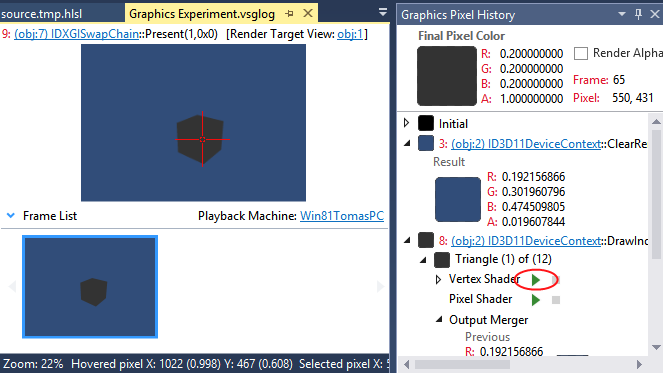This screenshot has width=663, height=373.
Task: Click the Final Pixel Color dark swatch
Action: coord(447,76)
